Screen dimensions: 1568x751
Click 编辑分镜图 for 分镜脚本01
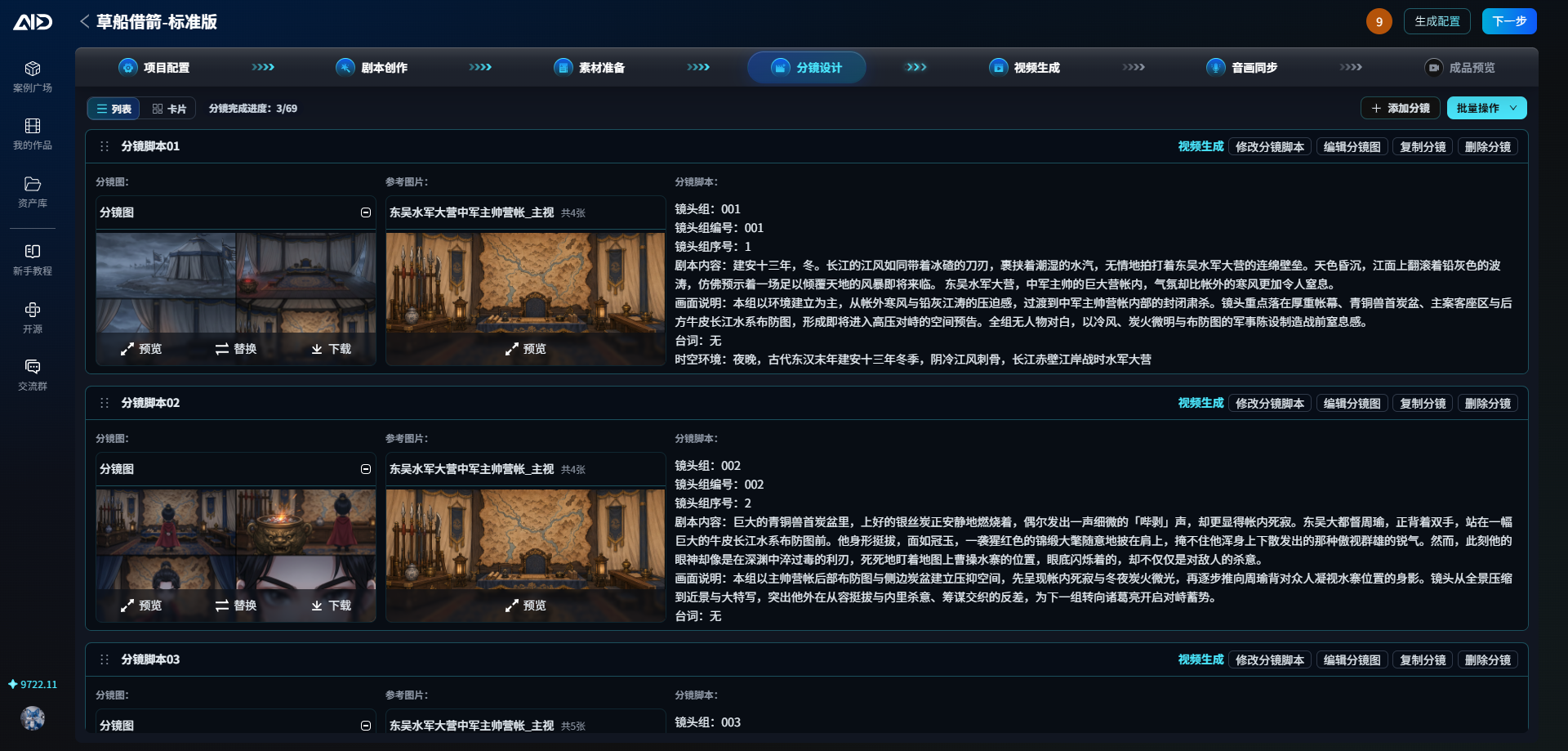click(x=1352, y=147)
